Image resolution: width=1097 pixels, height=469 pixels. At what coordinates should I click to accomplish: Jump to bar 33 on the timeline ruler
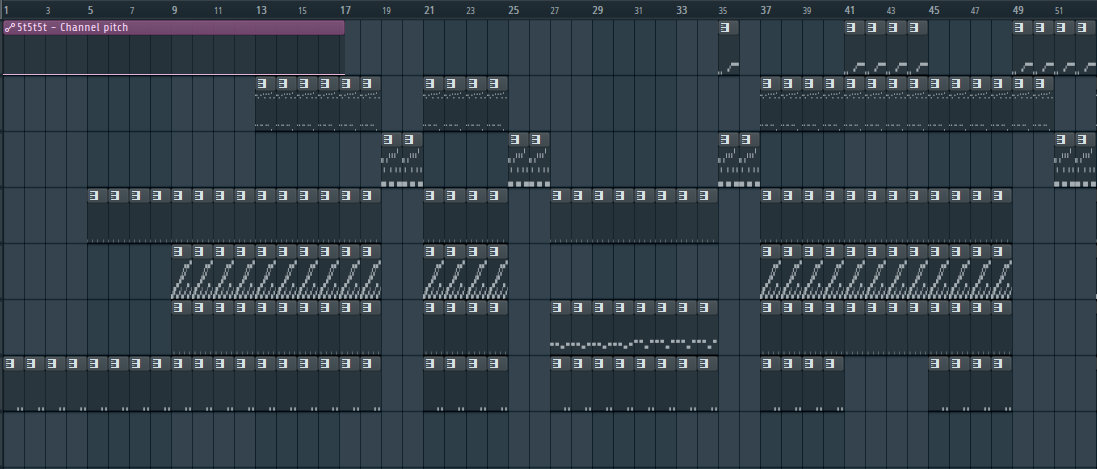(681, 10)
